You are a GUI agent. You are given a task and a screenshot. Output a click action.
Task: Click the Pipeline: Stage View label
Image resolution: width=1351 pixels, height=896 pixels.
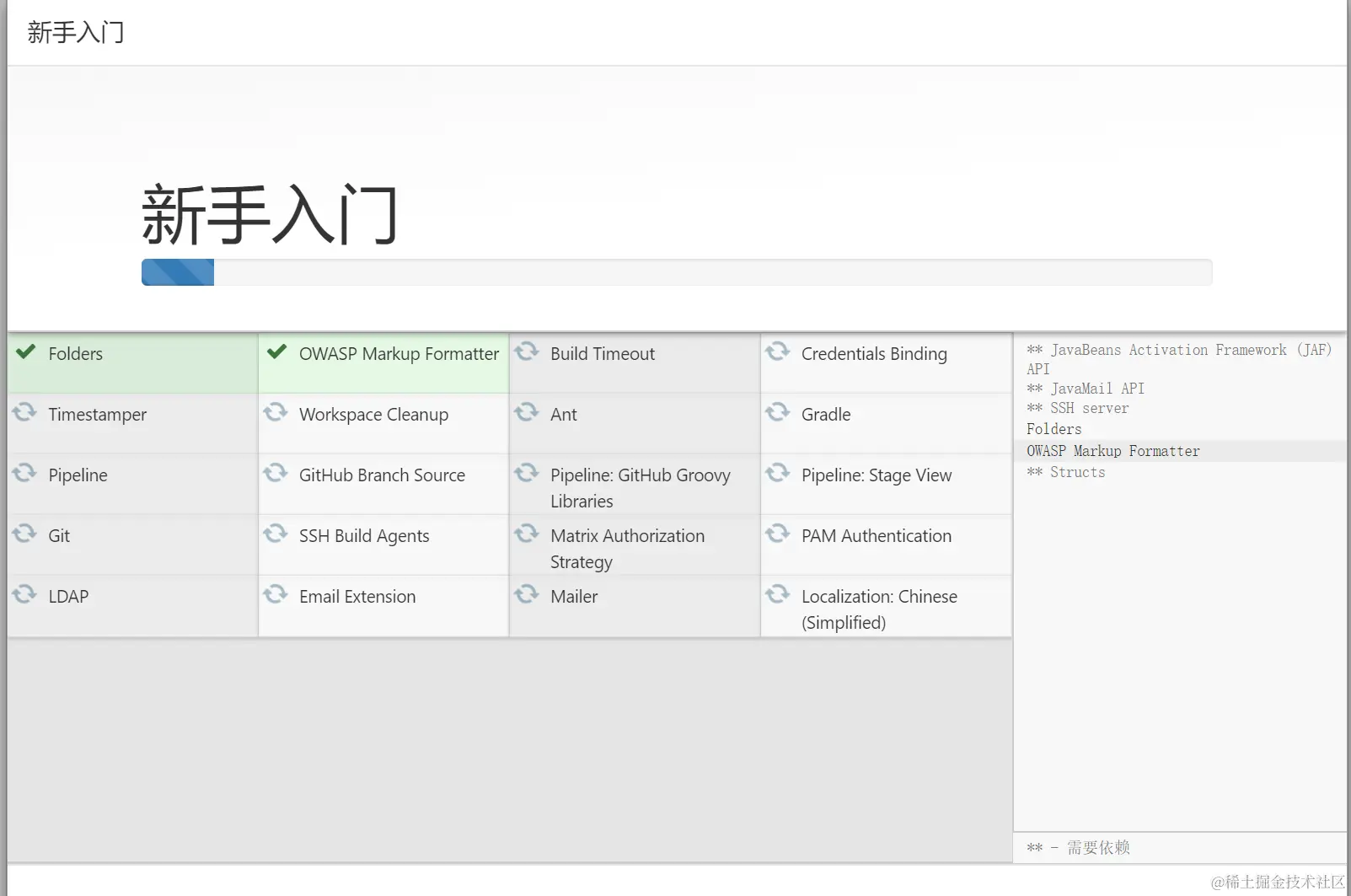pos(877,475)
